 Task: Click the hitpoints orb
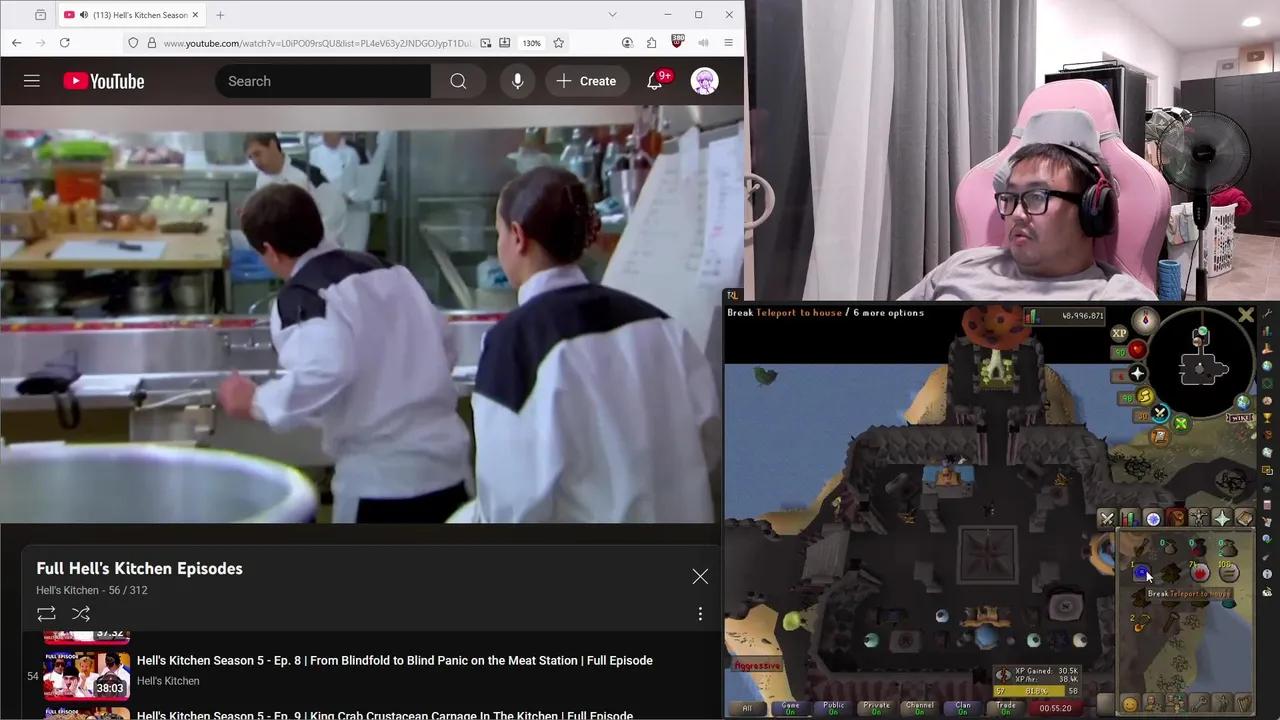[1138, 351]
